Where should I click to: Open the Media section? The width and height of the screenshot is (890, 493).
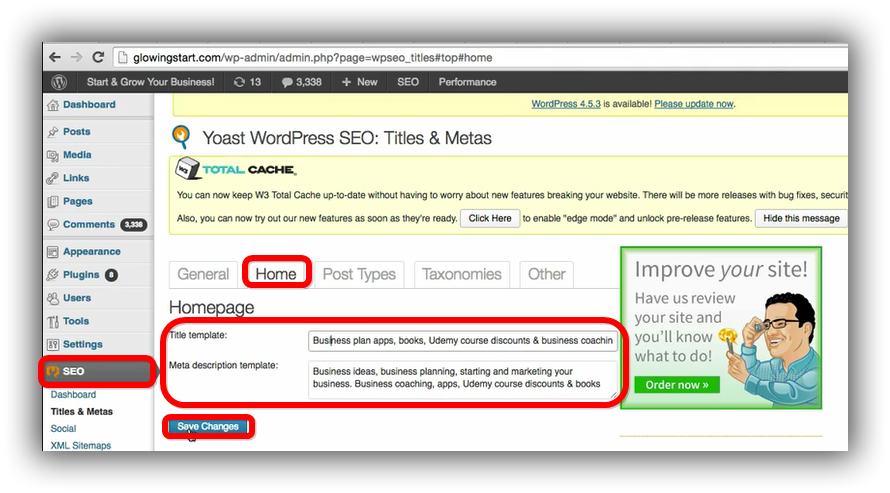point(77,155)
